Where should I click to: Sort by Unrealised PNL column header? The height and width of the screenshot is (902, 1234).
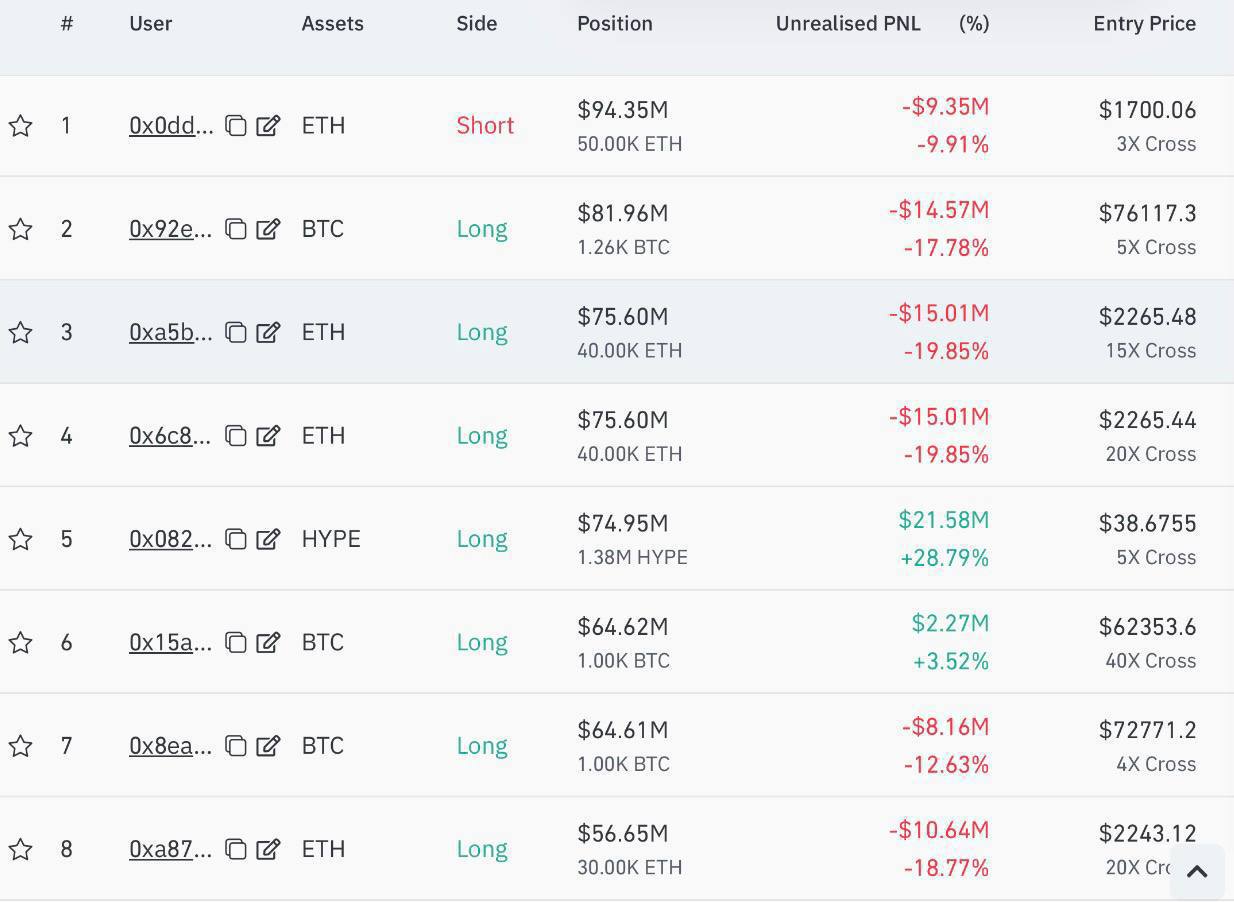coord(848,23)
